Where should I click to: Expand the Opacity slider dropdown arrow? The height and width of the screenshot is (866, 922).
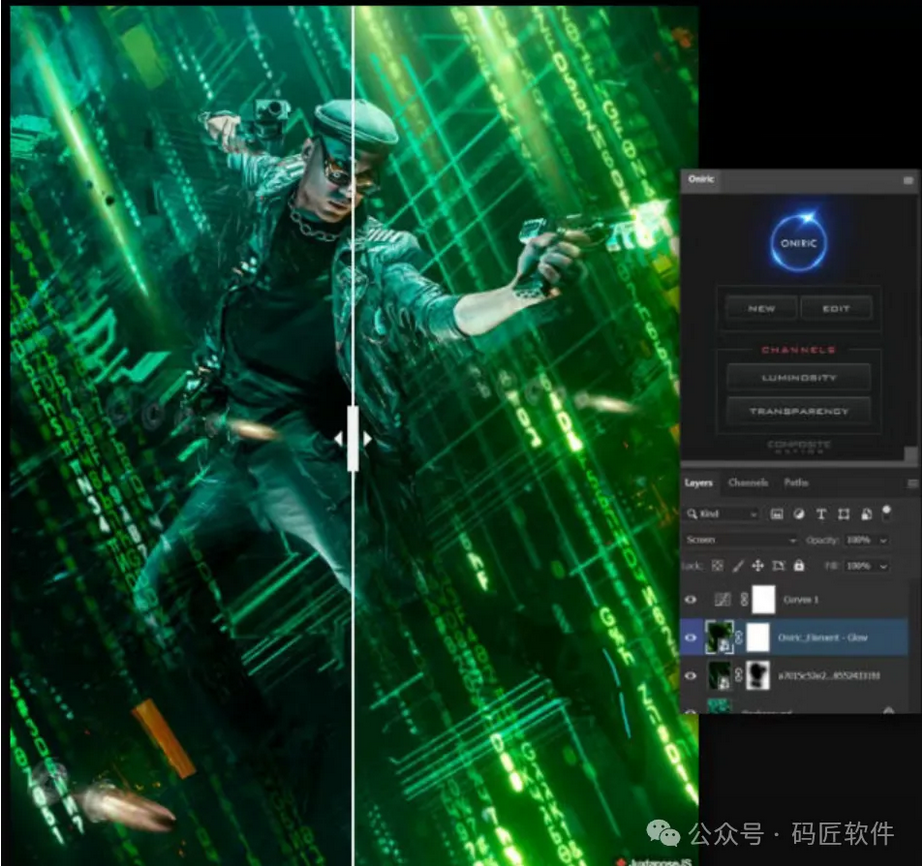click(884, 540)
